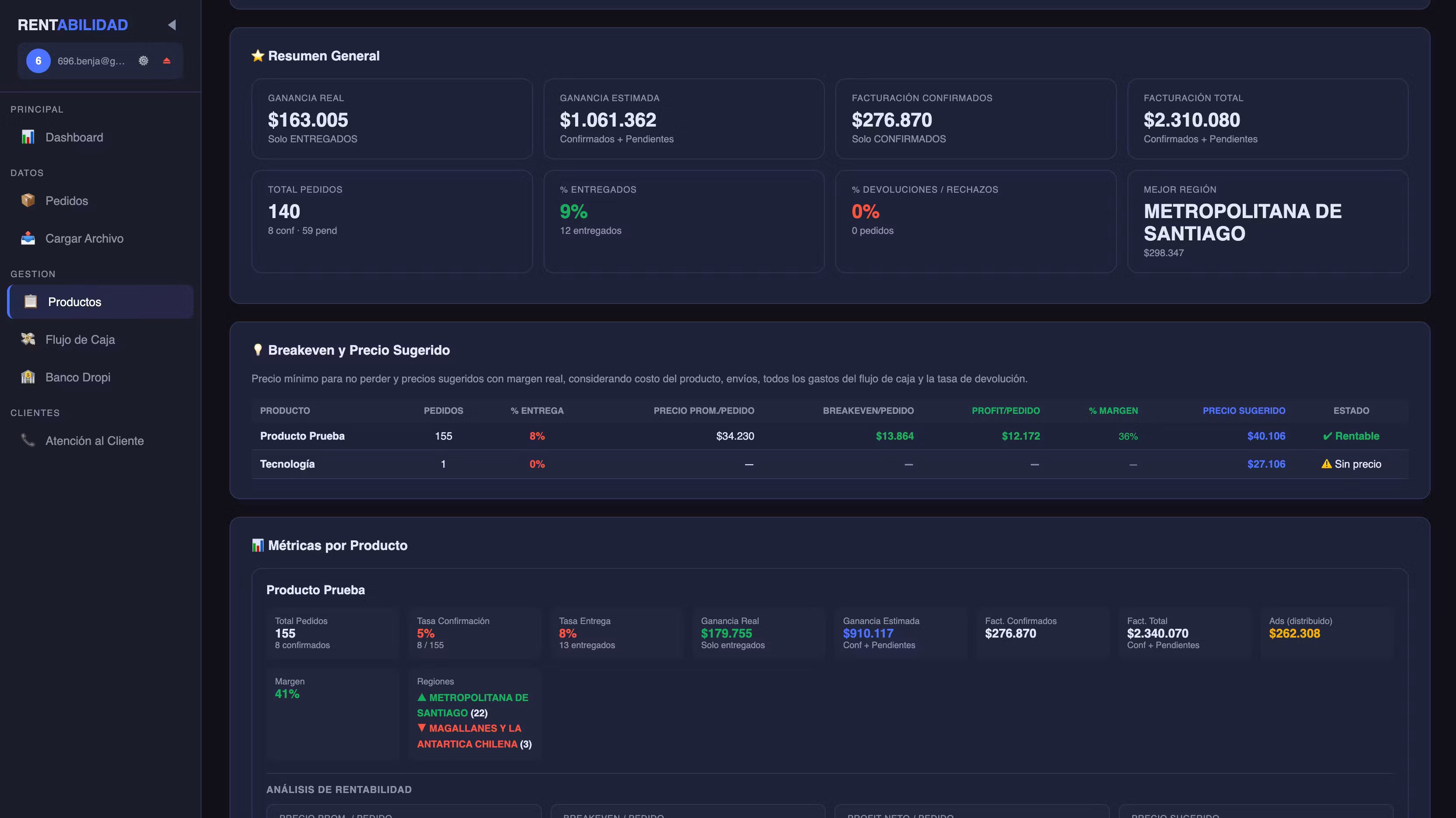
Task: Click the Atención al Cliente phone icon
Action: pyautogui.click(x=28, y=440)
